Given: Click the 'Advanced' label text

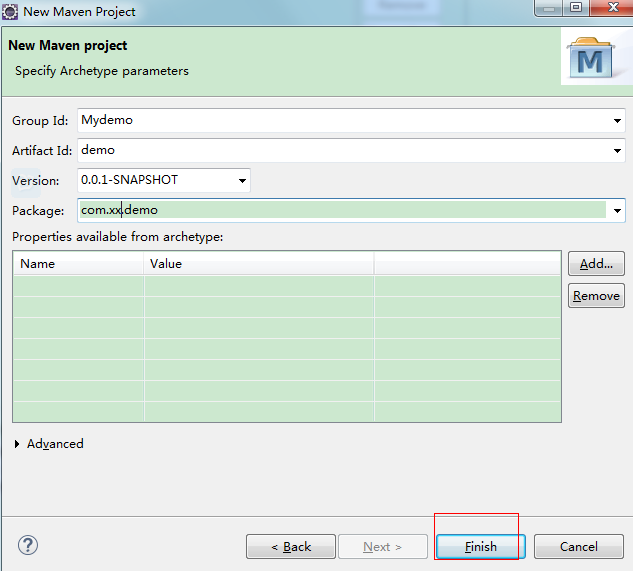Looking at the screenshot, I should [55, 444].
